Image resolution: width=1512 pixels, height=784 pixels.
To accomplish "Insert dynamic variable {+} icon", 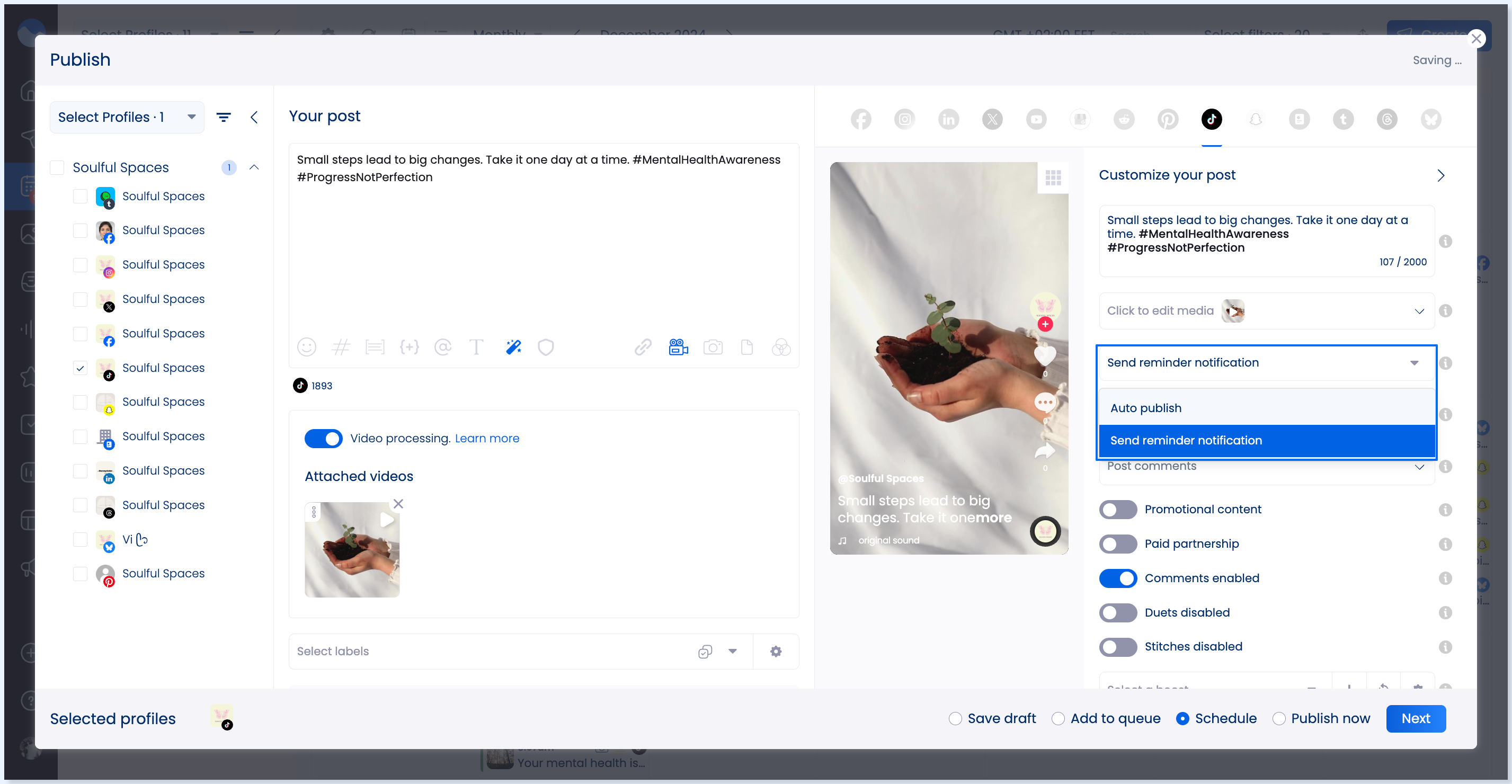I will point(409,348).
